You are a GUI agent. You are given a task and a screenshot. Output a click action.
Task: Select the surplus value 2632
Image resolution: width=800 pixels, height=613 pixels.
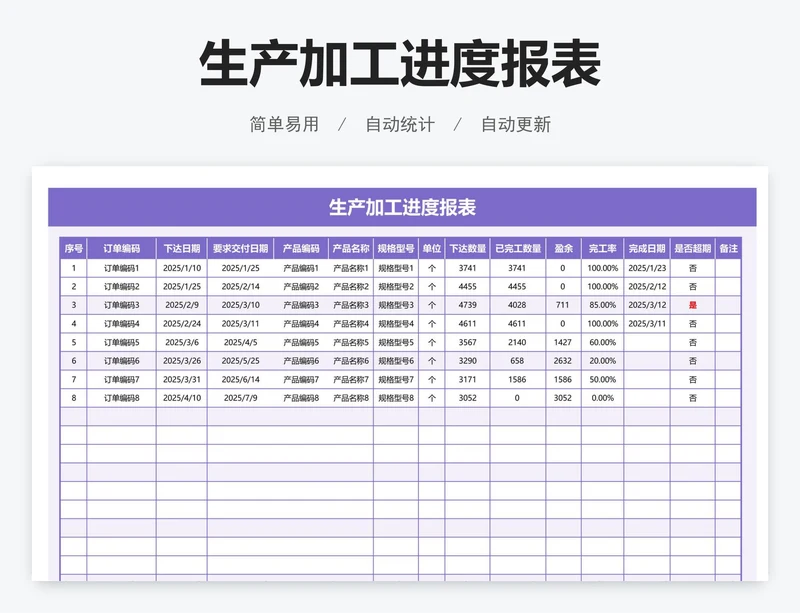click(563, 361)
